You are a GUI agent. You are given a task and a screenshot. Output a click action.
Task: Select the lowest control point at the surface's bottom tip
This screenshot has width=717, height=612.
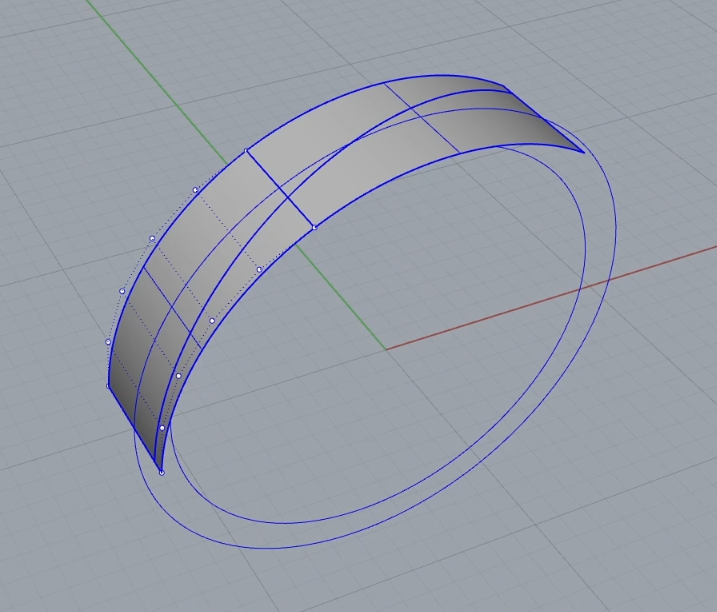[161, 472]
